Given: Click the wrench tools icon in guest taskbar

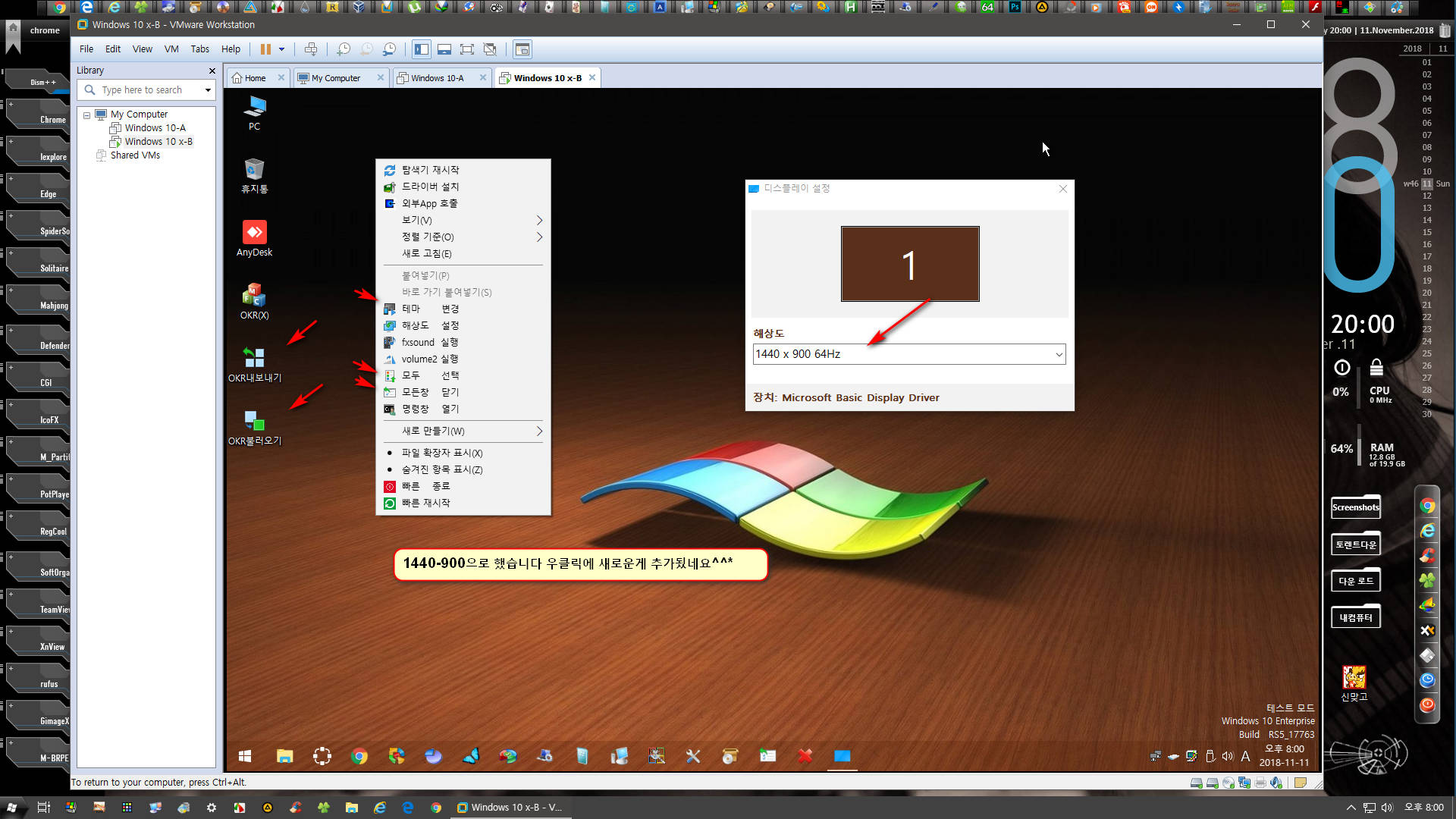Looking at the screenshot, I should point(693,756).
